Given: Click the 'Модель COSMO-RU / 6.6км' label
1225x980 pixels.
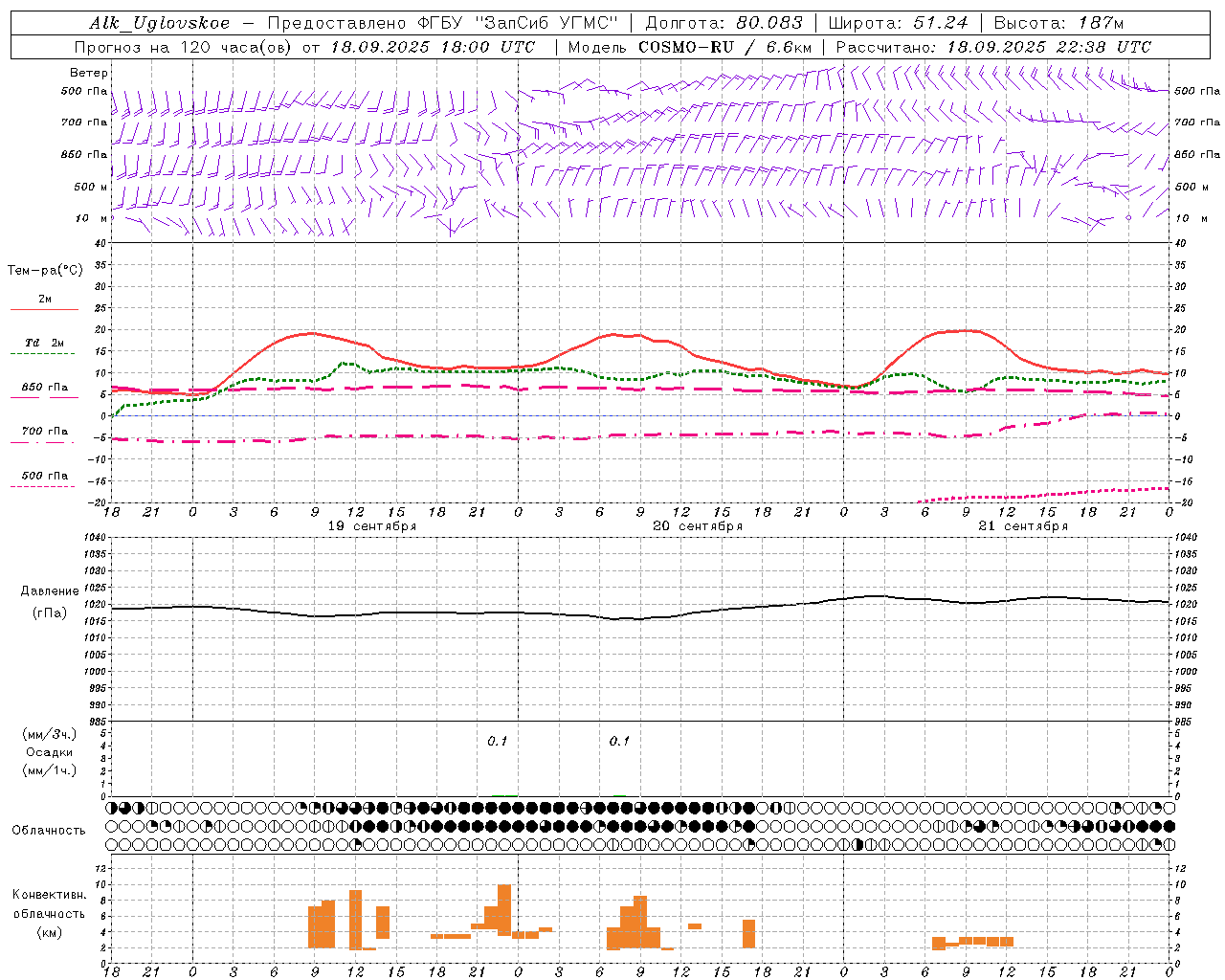Looking at the screenshot, I should point(690,47).
